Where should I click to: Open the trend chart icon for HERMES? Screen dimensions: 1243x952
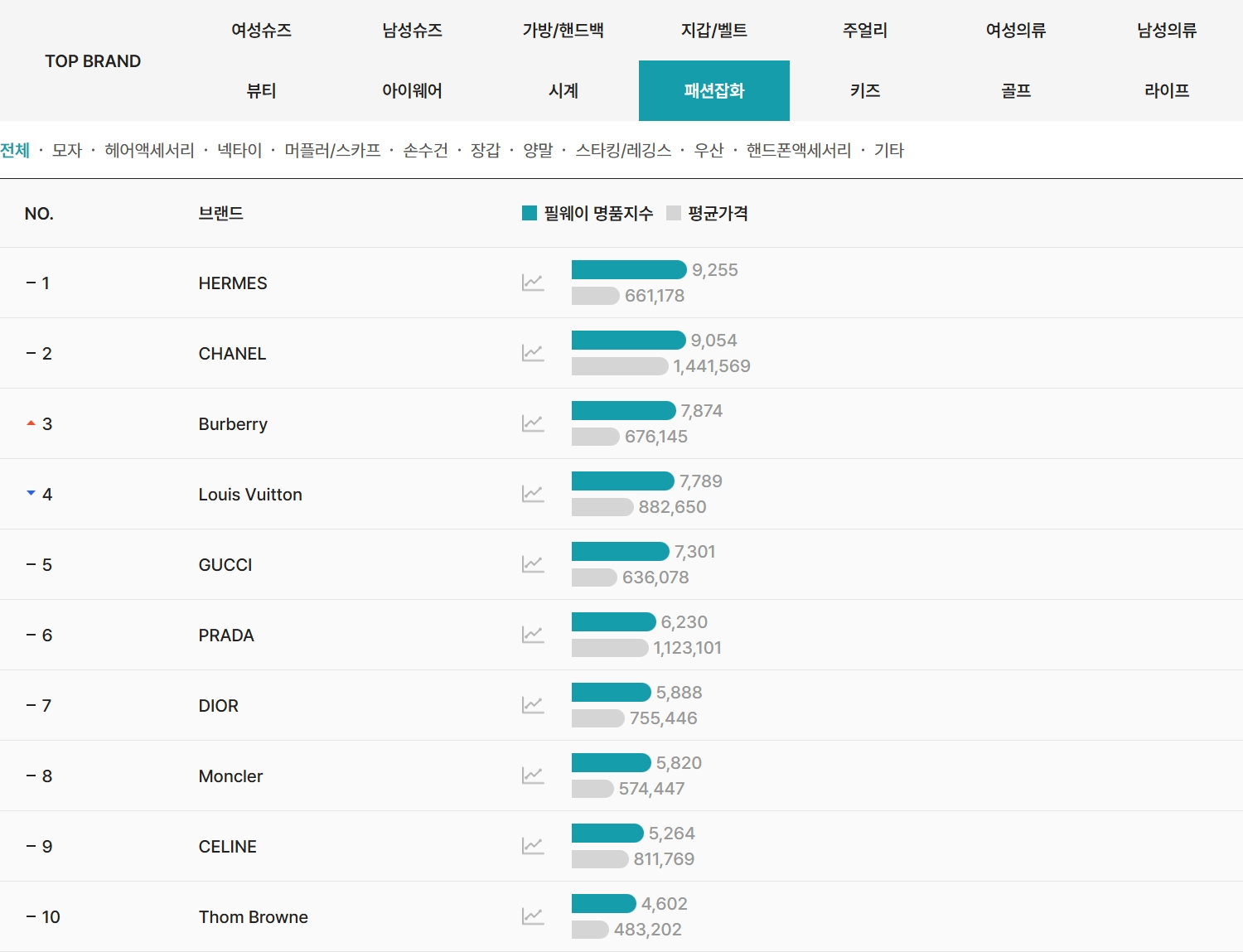533,283
